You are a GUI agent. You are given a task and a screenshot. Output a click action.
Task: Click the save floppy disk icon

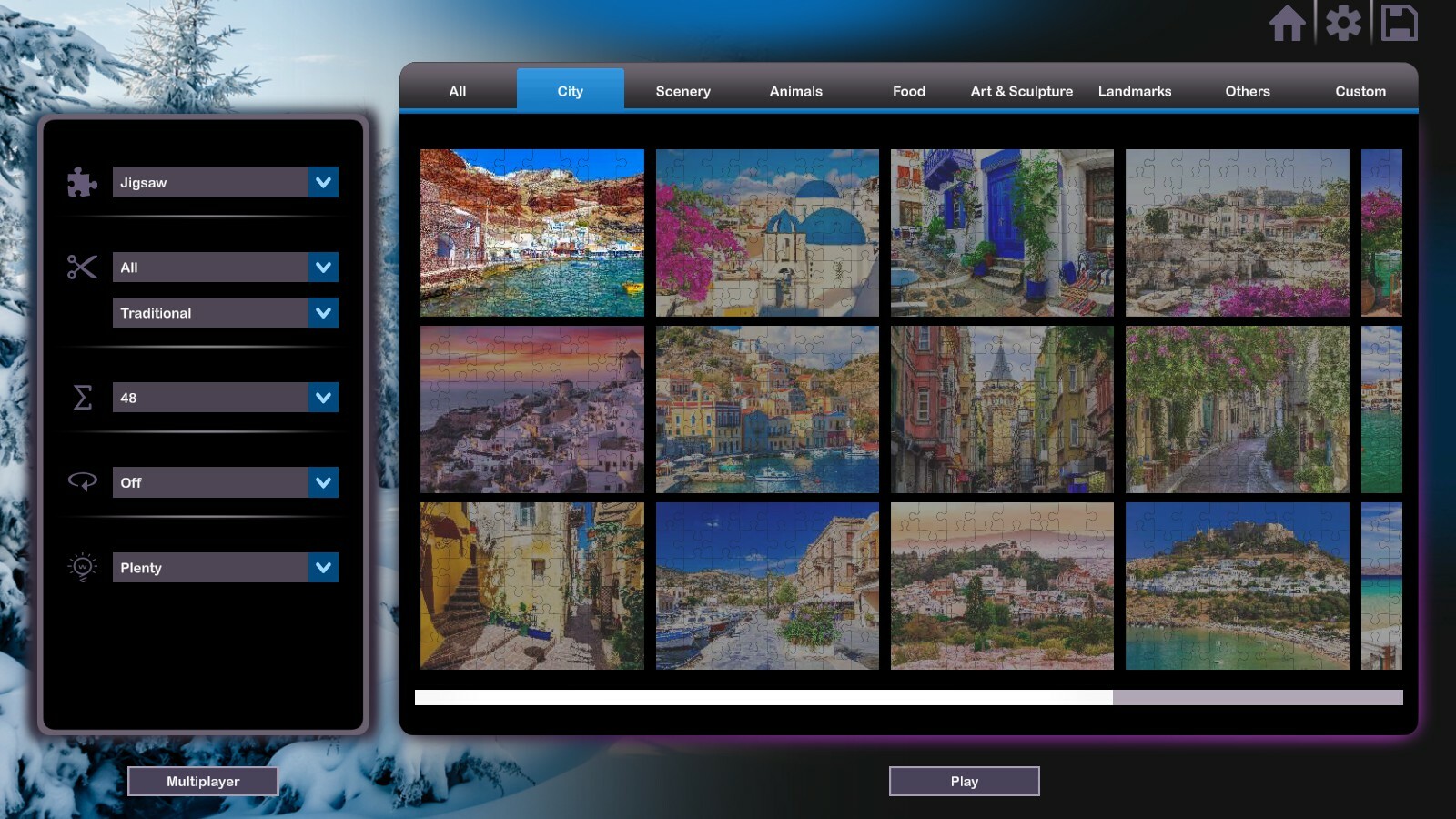[x=1400, y=24]
